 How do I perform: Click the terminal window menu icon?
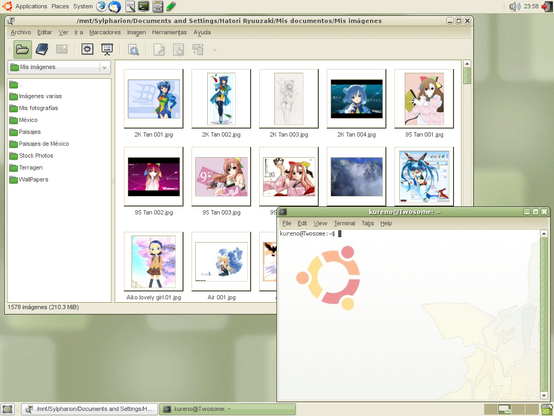(x=283, y=212)
